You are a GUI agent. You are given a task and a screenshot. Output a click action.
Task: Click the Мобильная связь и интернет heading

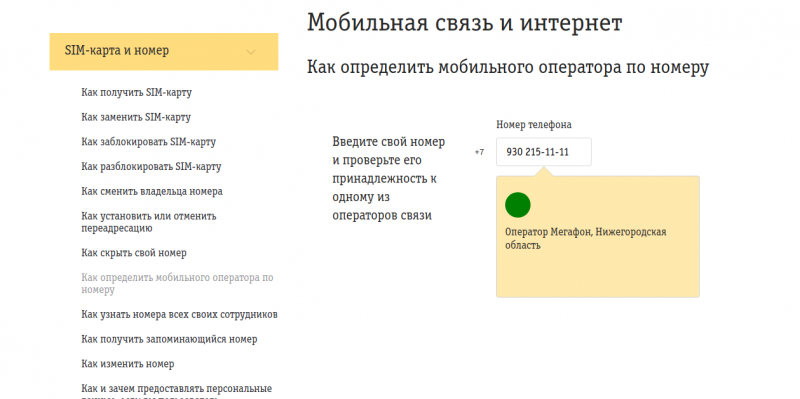point(464,23)
